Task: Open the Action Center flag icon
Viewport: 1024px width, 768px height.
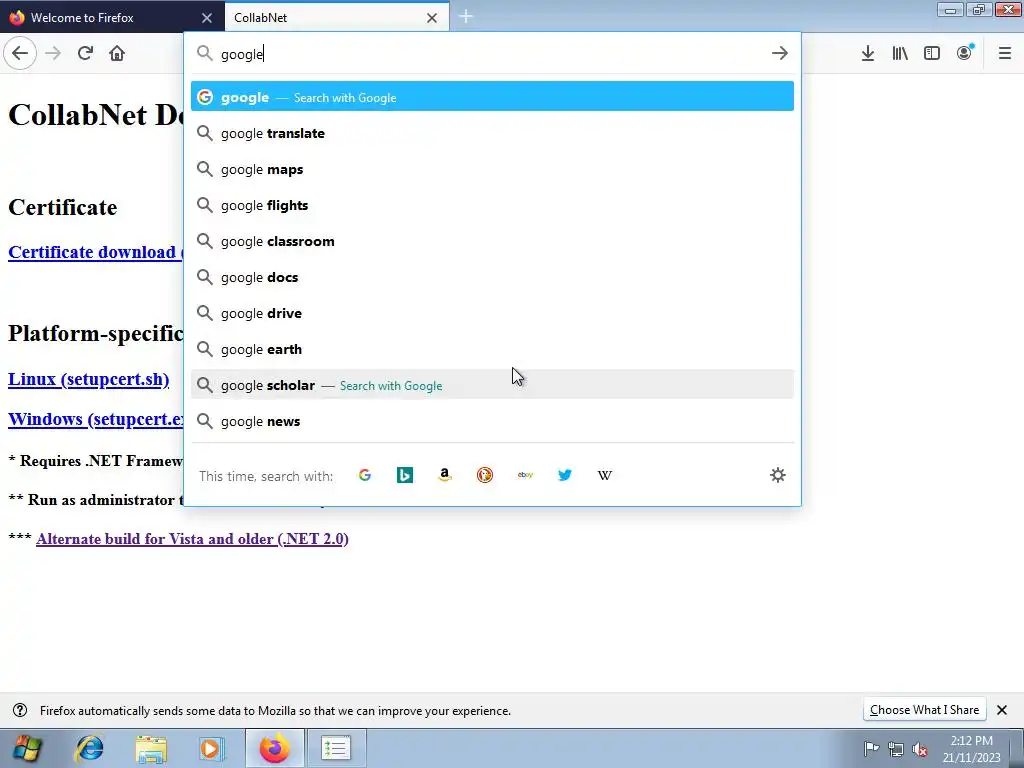Action: 871,748
